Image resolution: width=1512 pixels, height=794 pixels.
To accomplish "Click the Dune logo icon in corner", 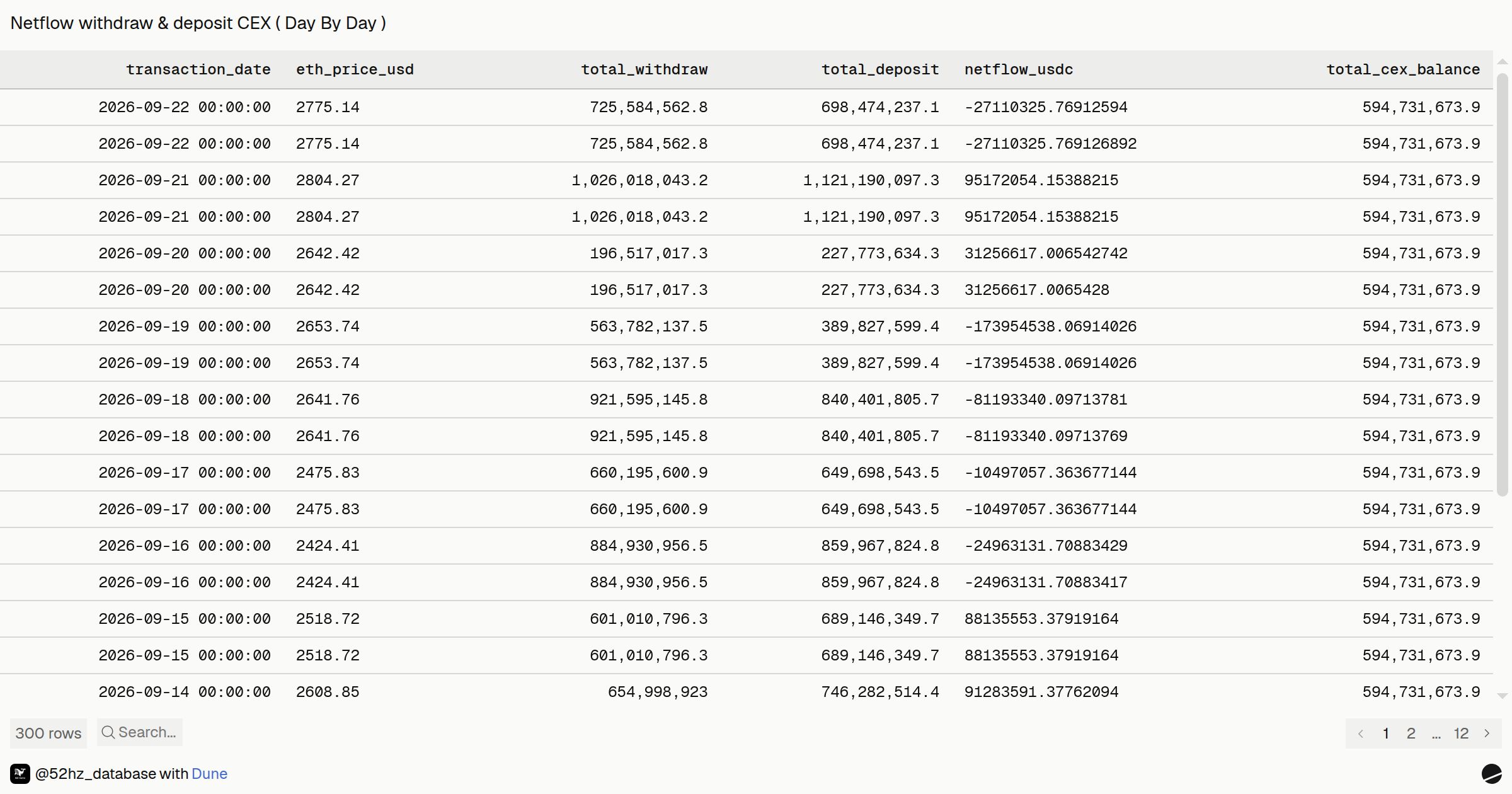I will point(1491,774).
